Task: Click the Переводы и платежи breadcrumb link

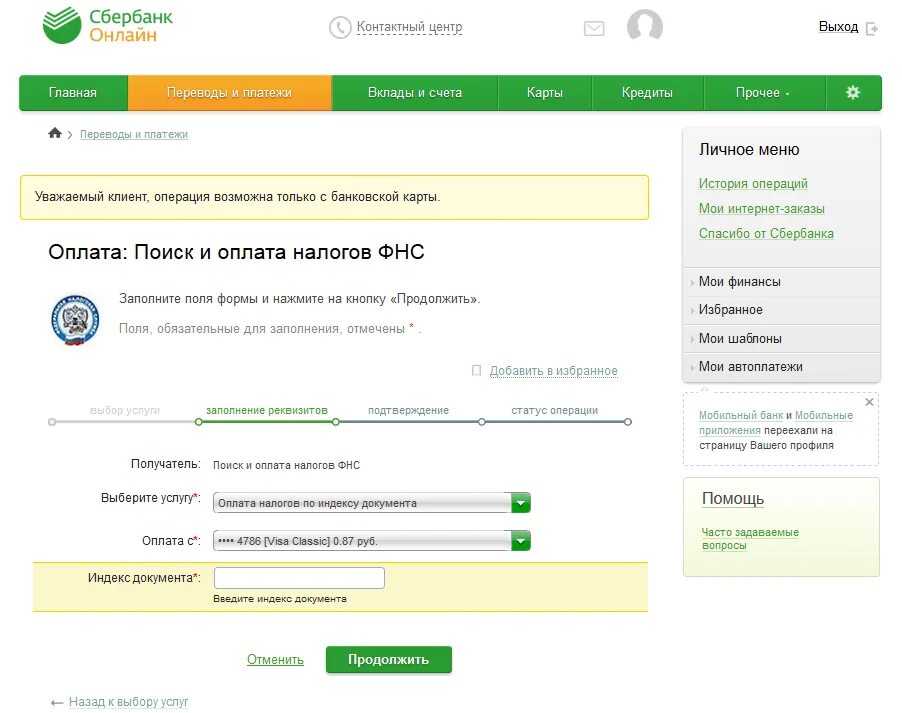Action: 133,134
